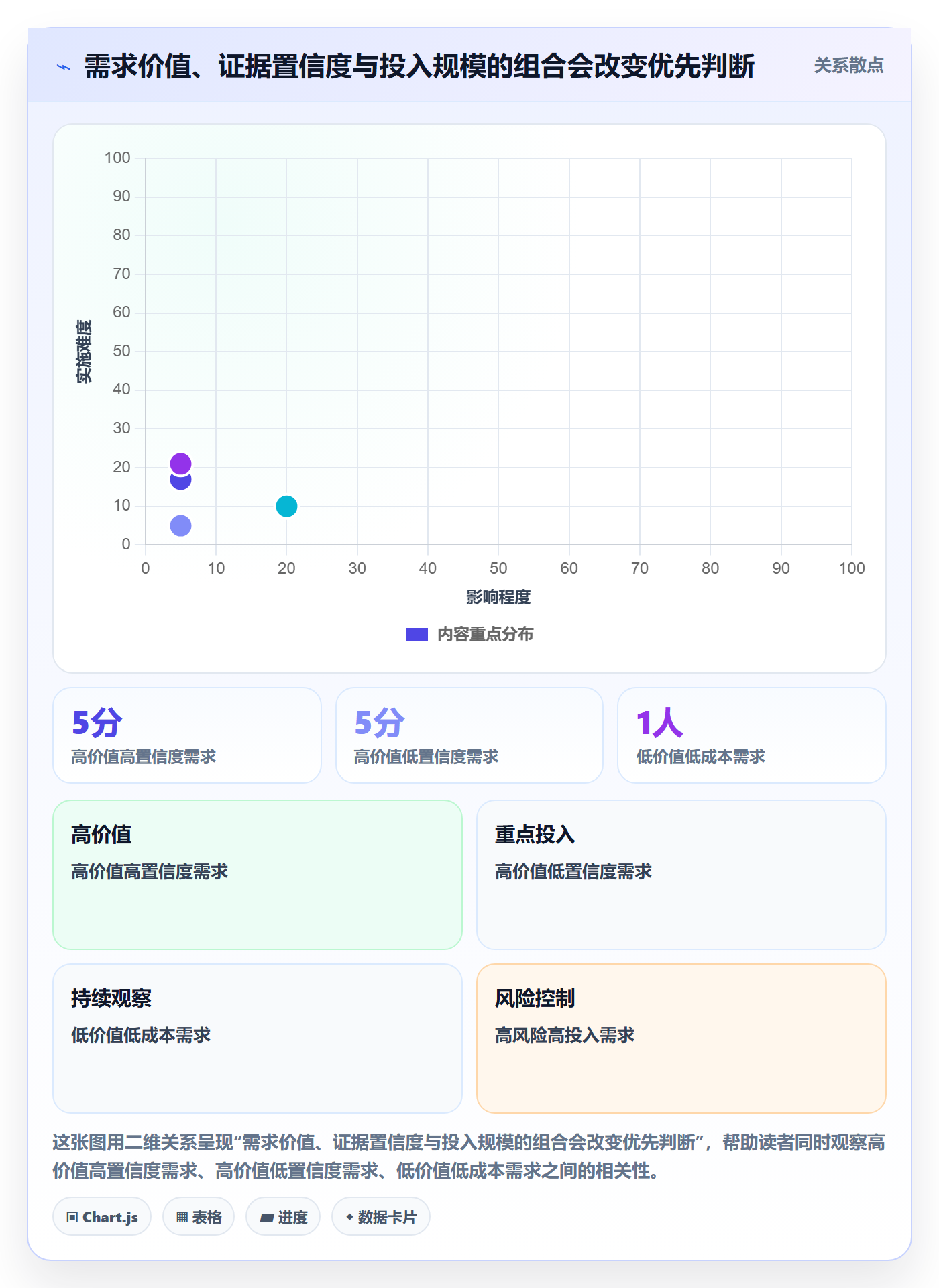
Task: Click the y-axis title 实施难度
Action: (x=84, y=351)
